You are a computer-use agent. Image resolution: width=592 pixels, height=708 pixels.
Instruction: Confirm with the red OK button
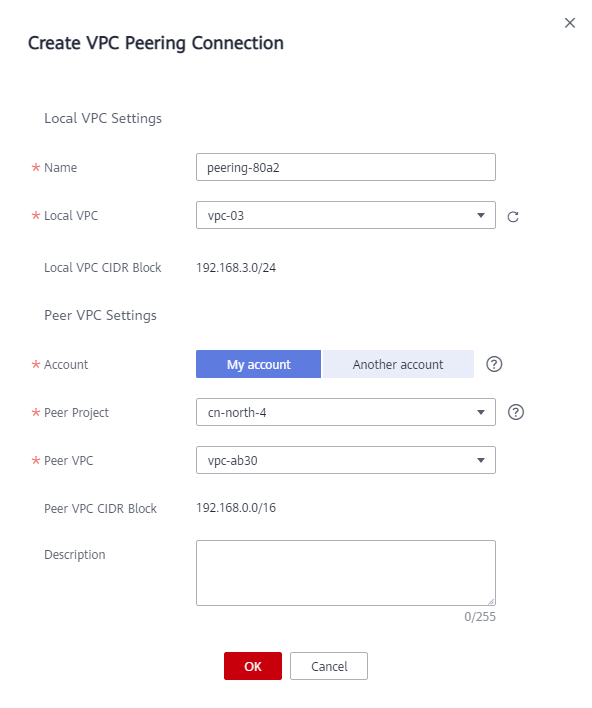click(252, 666)
